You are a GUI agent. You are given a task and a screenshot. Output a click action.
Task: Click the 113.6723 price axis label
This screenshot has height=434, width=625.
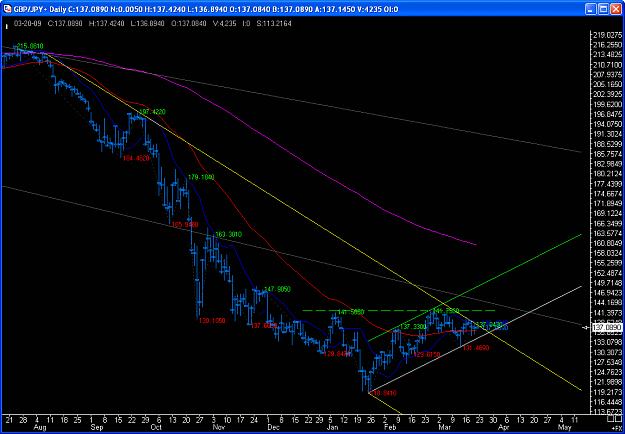point(608,412)
